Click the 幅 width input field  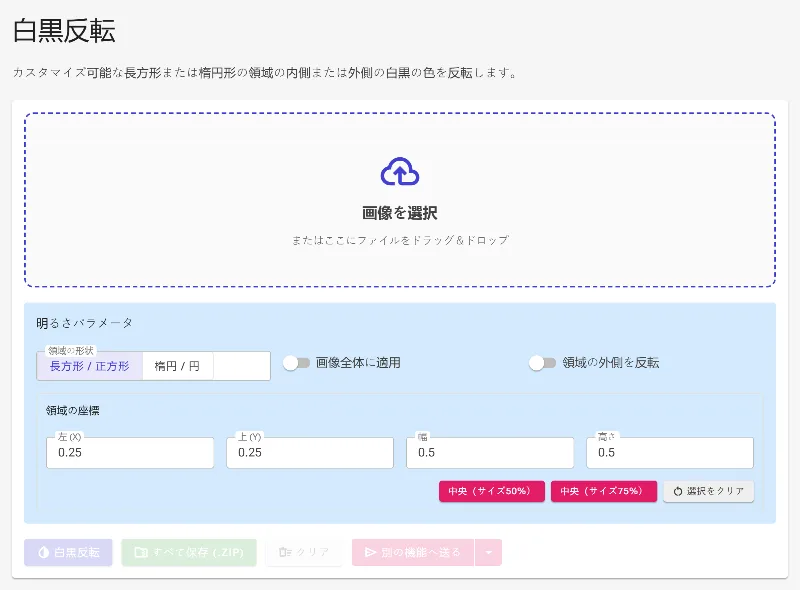pos(490,453)
